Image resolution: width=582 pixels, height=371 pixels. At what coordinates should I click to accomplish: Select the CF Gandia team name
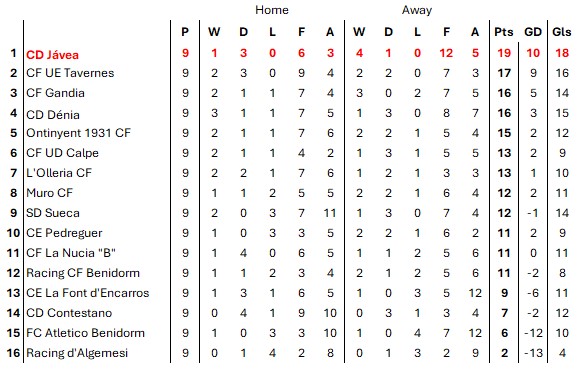(55, 93)
